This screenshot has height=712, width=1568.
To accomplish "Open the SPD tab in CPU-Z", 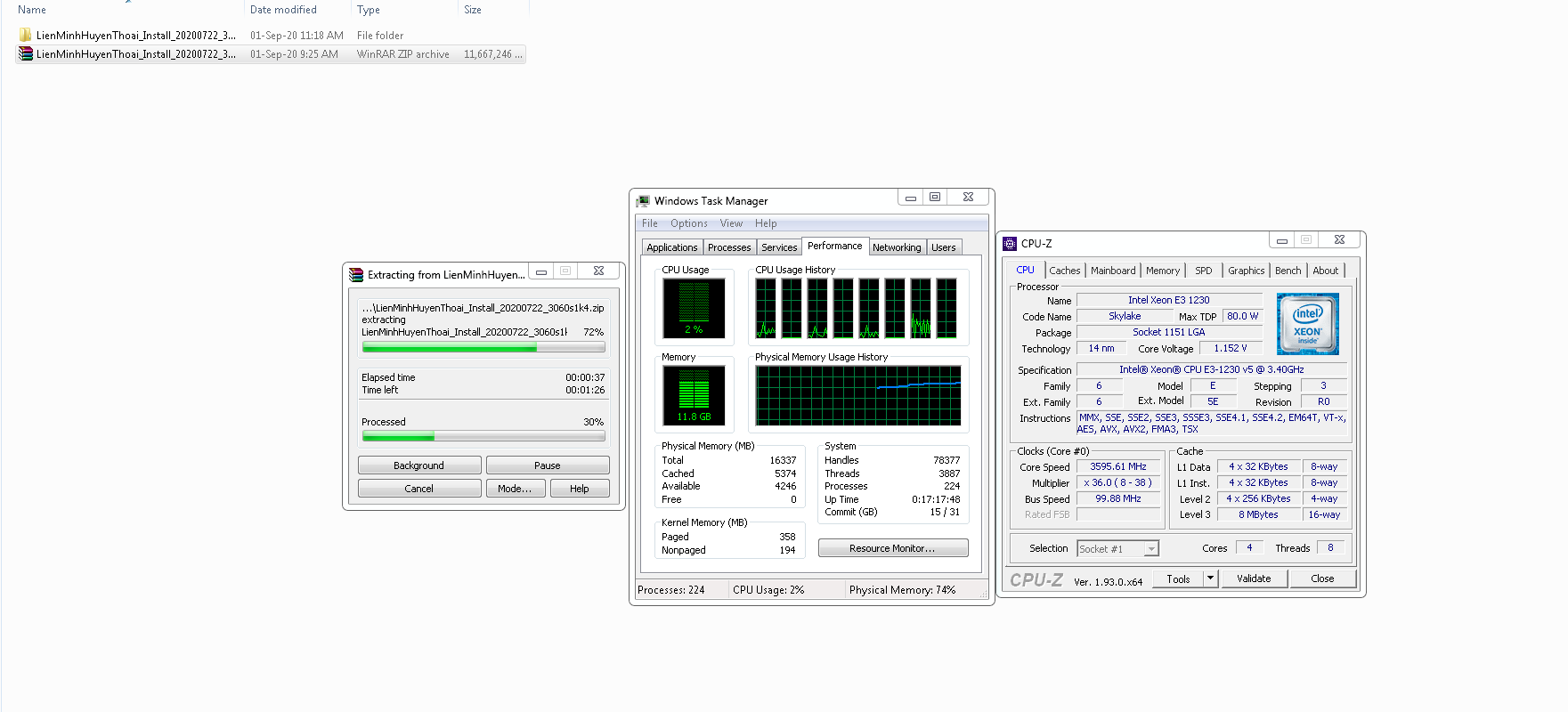I will (x=1204, y=271).
